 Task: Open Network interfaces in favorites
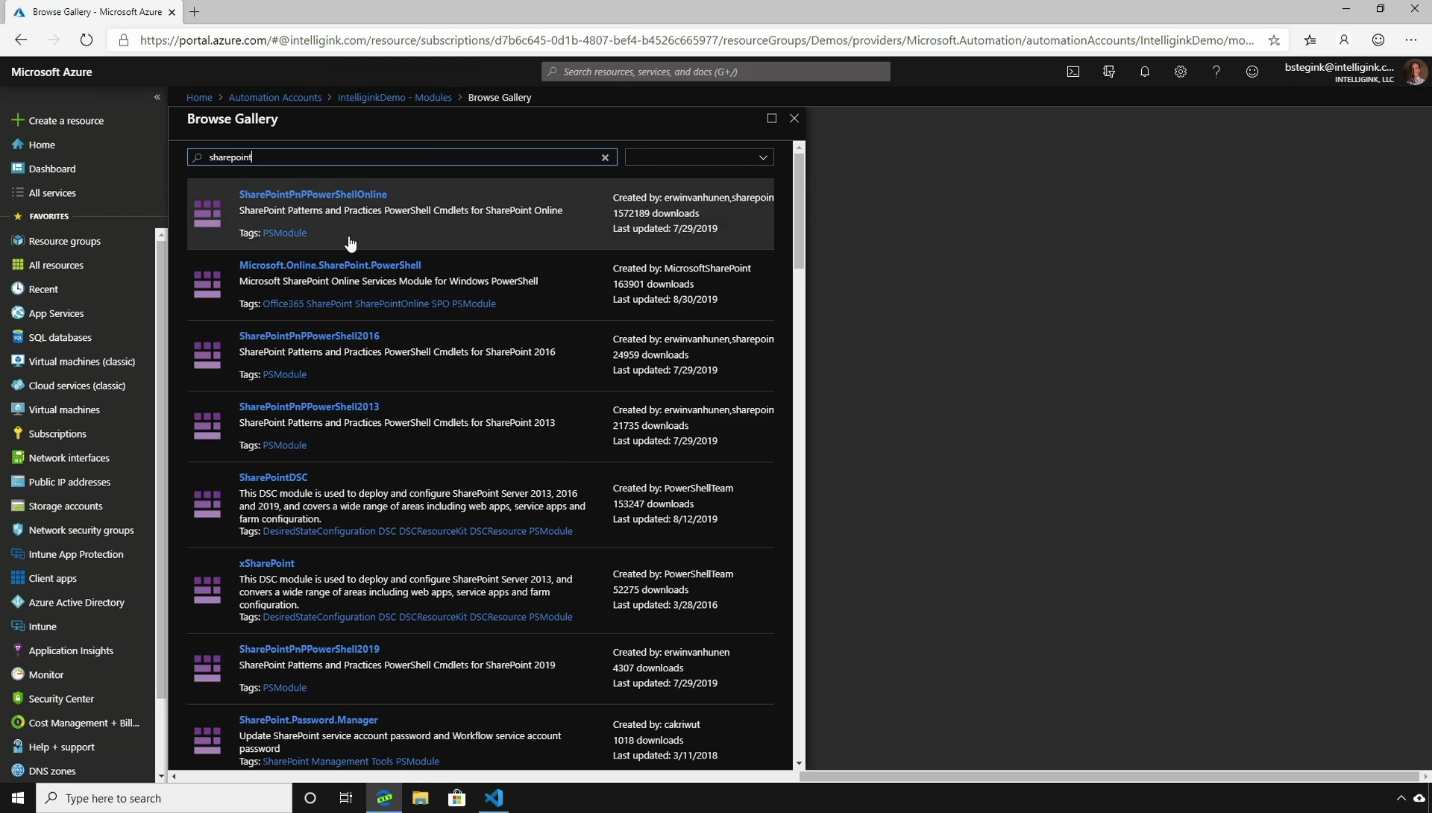click(69, 458)
